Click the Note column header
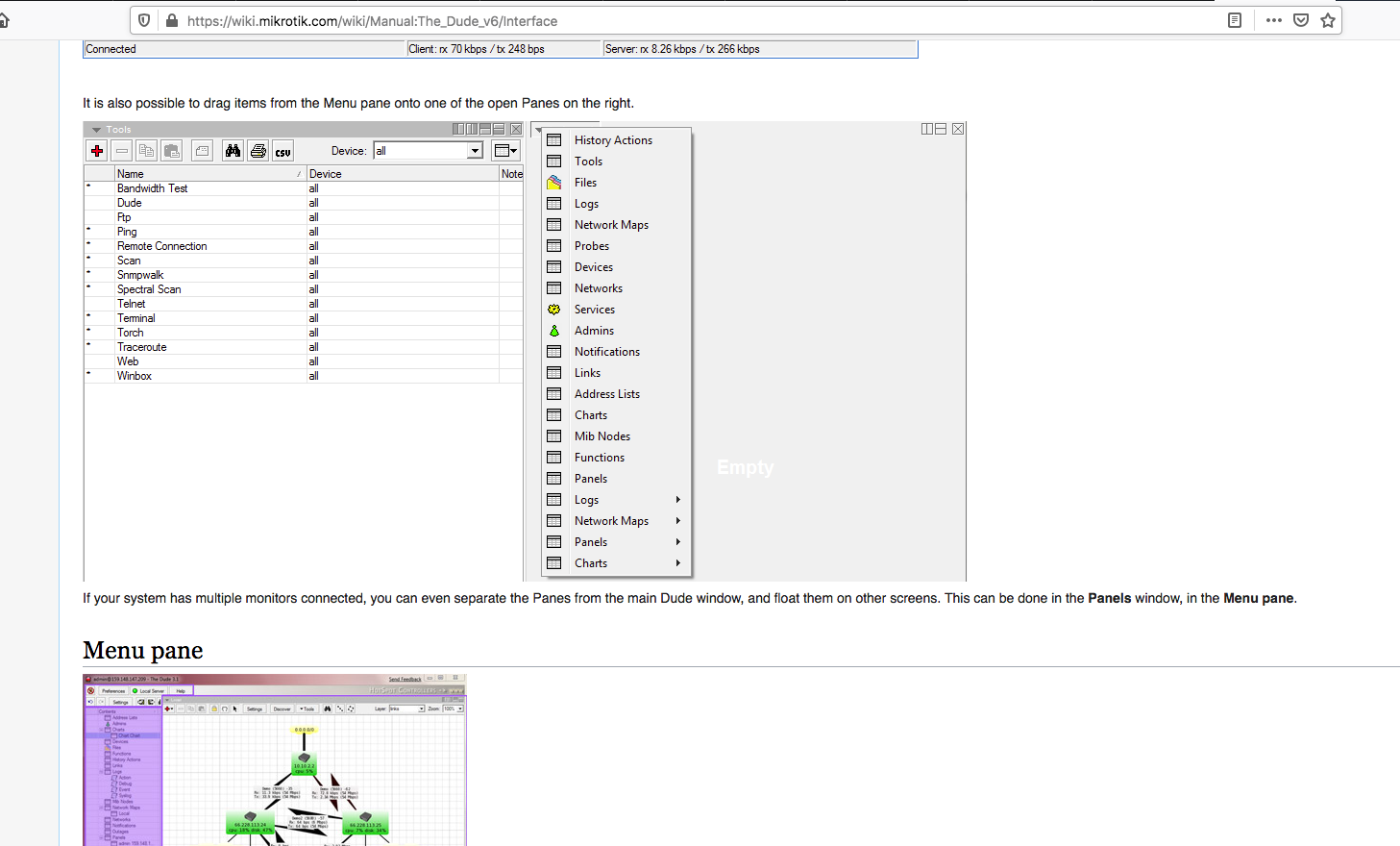This screenshot has height=846, width=1400. 511,174
